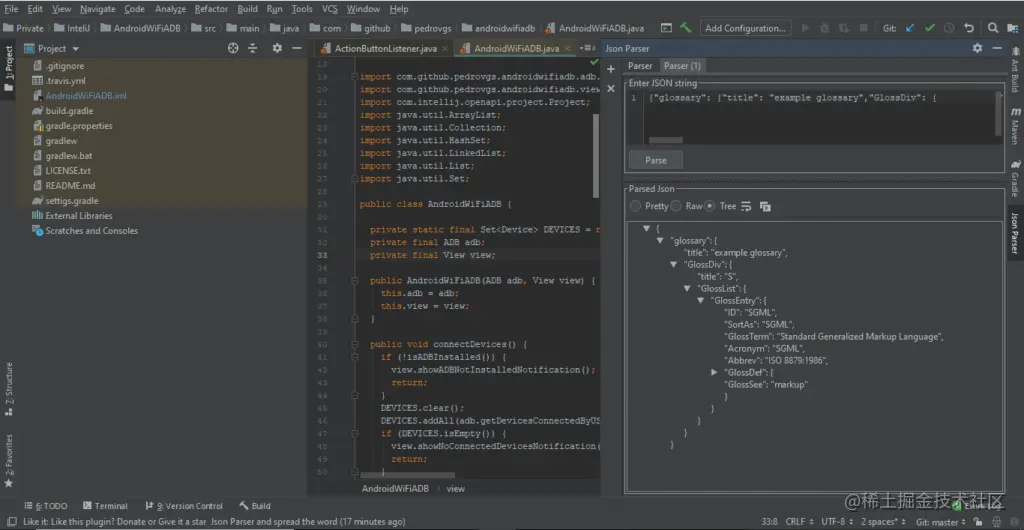Select External Libraries in Project tree
Viewport: 1024px width, 530px height.
78,216
